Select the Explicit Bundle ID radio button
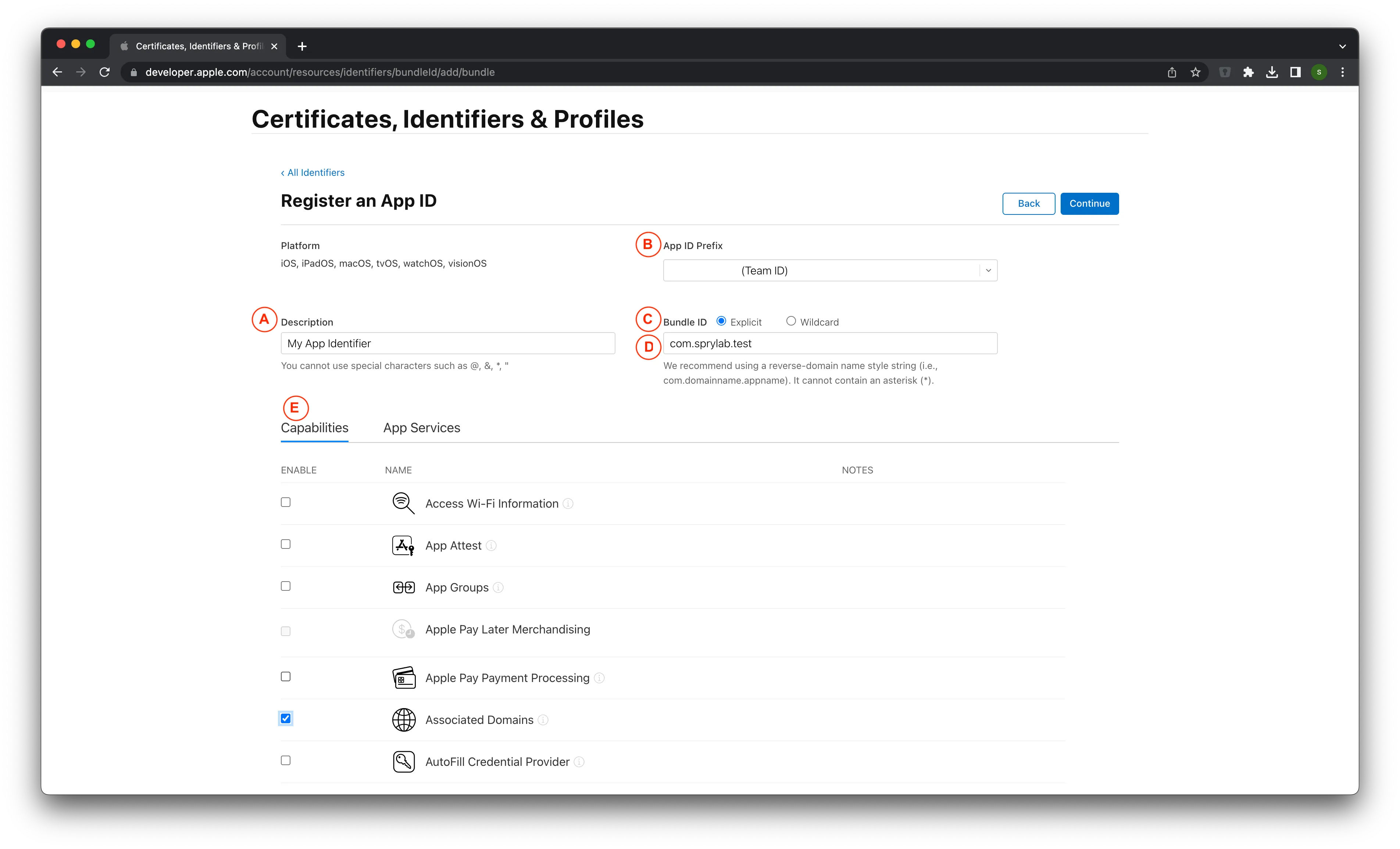Screen dimensions: 1400x849 tap(721, 321)
